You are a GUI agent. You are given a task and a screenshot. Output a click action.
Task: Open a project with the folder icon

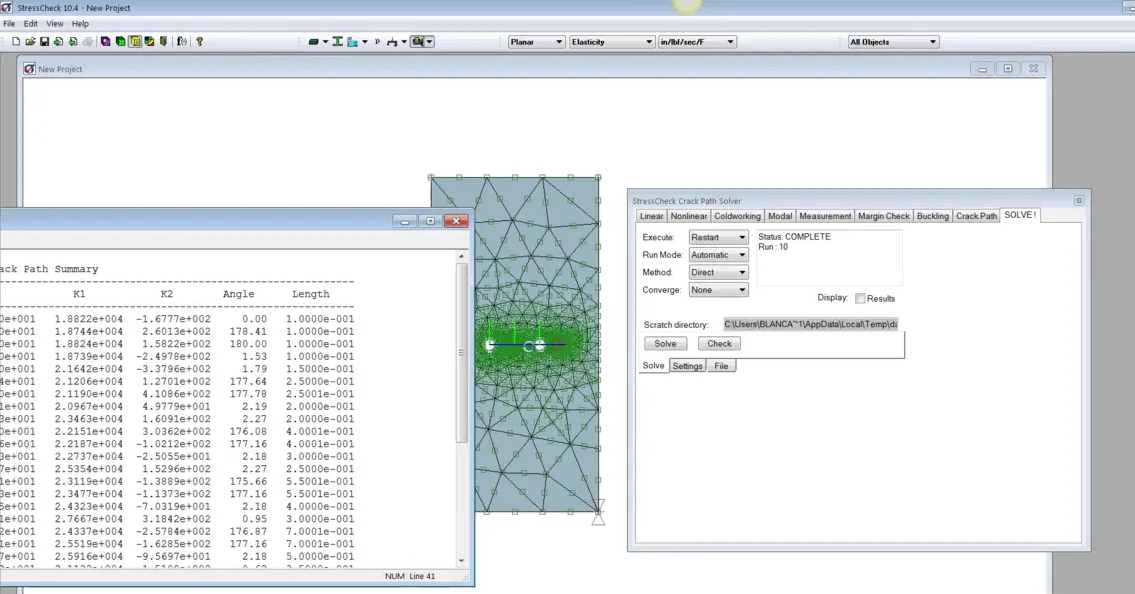(30, 42)
